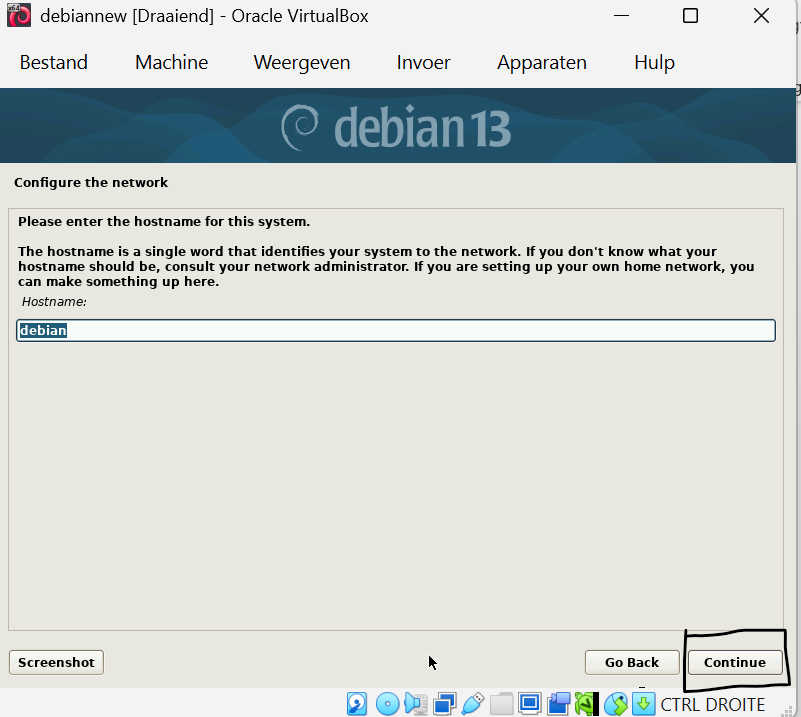
Task: Click the VirtualBox app icon in title bar
Action: click(19, 15)
